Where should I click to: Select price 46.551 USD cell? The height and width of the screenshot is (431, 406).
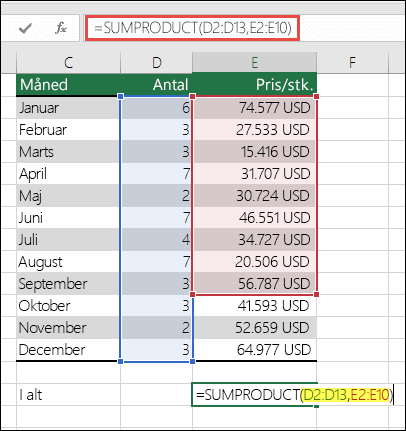pyautogui.click(x=254, y=218)
